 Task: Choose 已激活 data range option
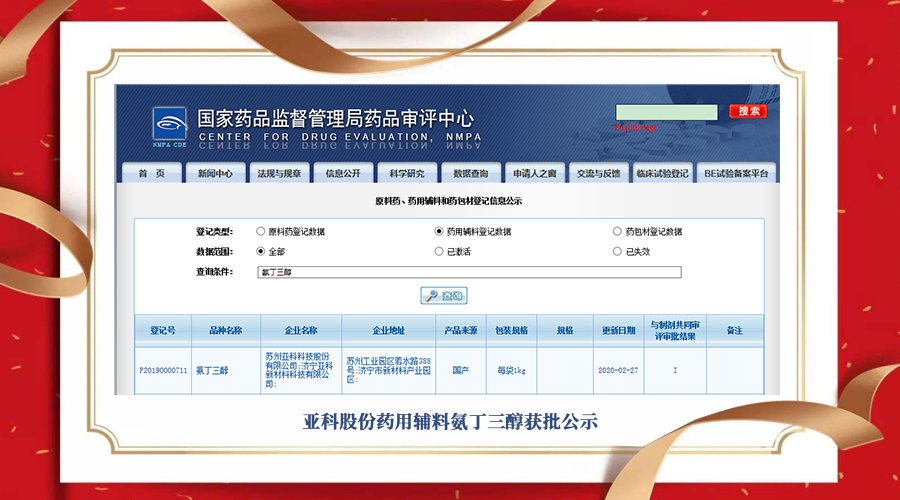(x=439, y=252)
